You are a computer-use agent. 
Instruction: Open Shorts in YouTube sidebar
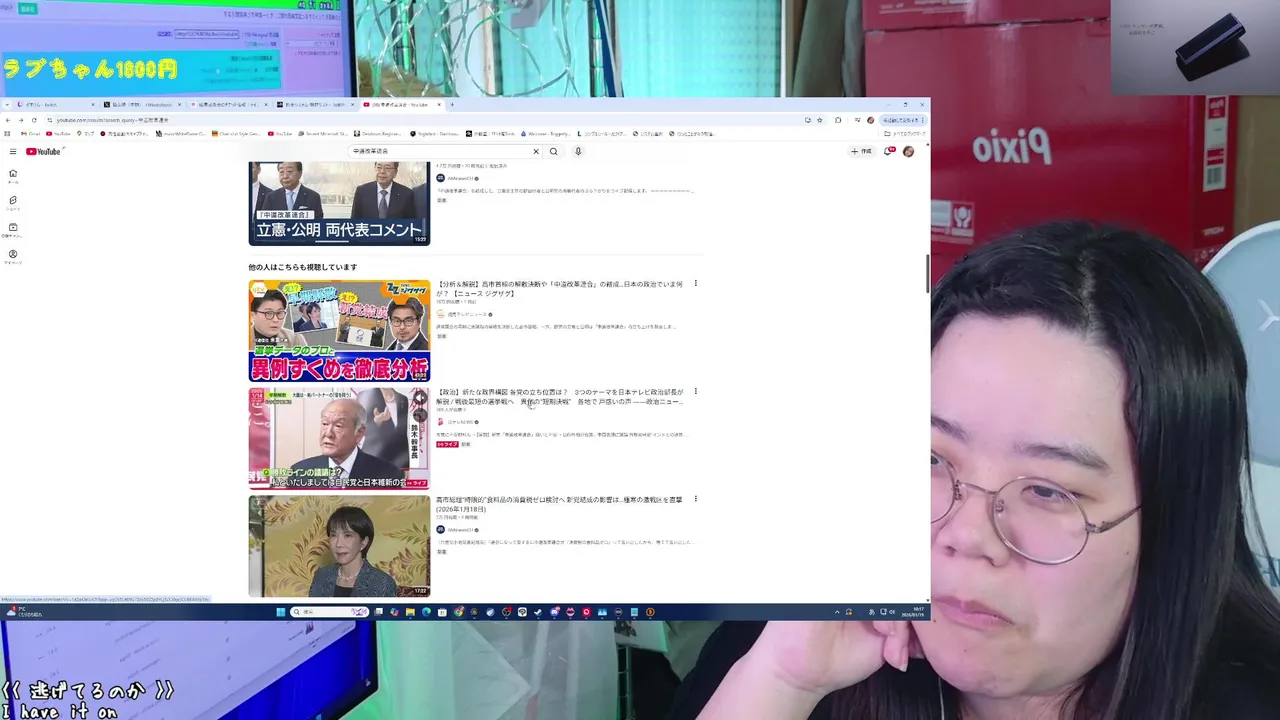[x=13, y=203]
